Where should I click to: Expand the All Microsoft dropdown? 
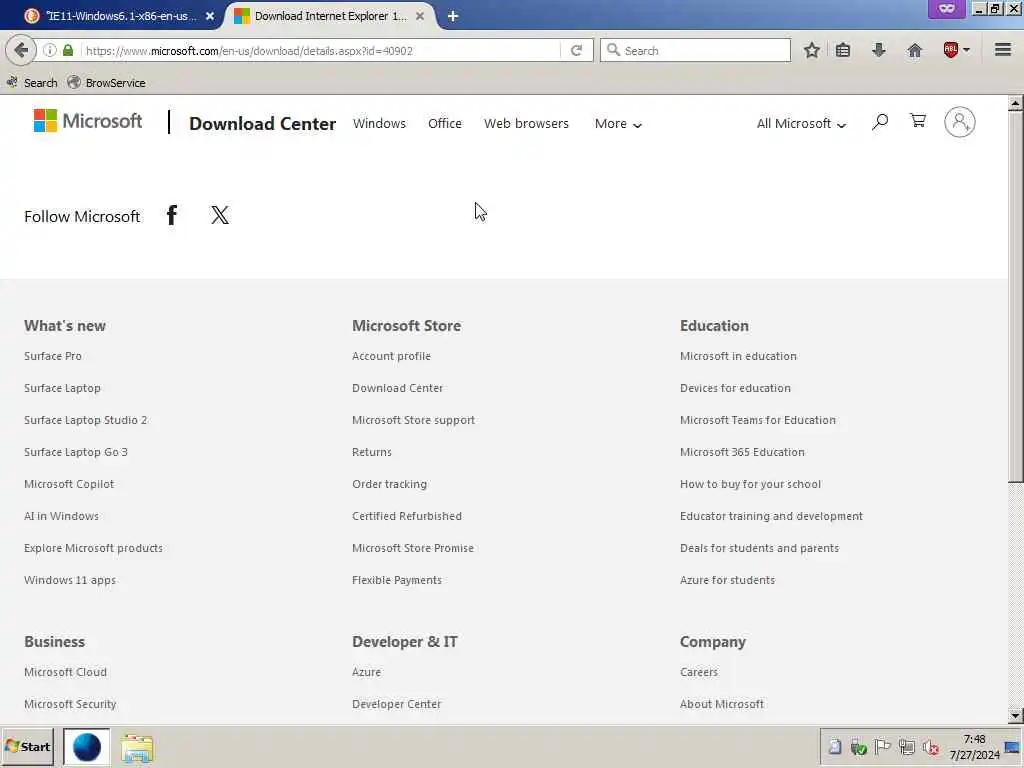[x=801, y=123]
